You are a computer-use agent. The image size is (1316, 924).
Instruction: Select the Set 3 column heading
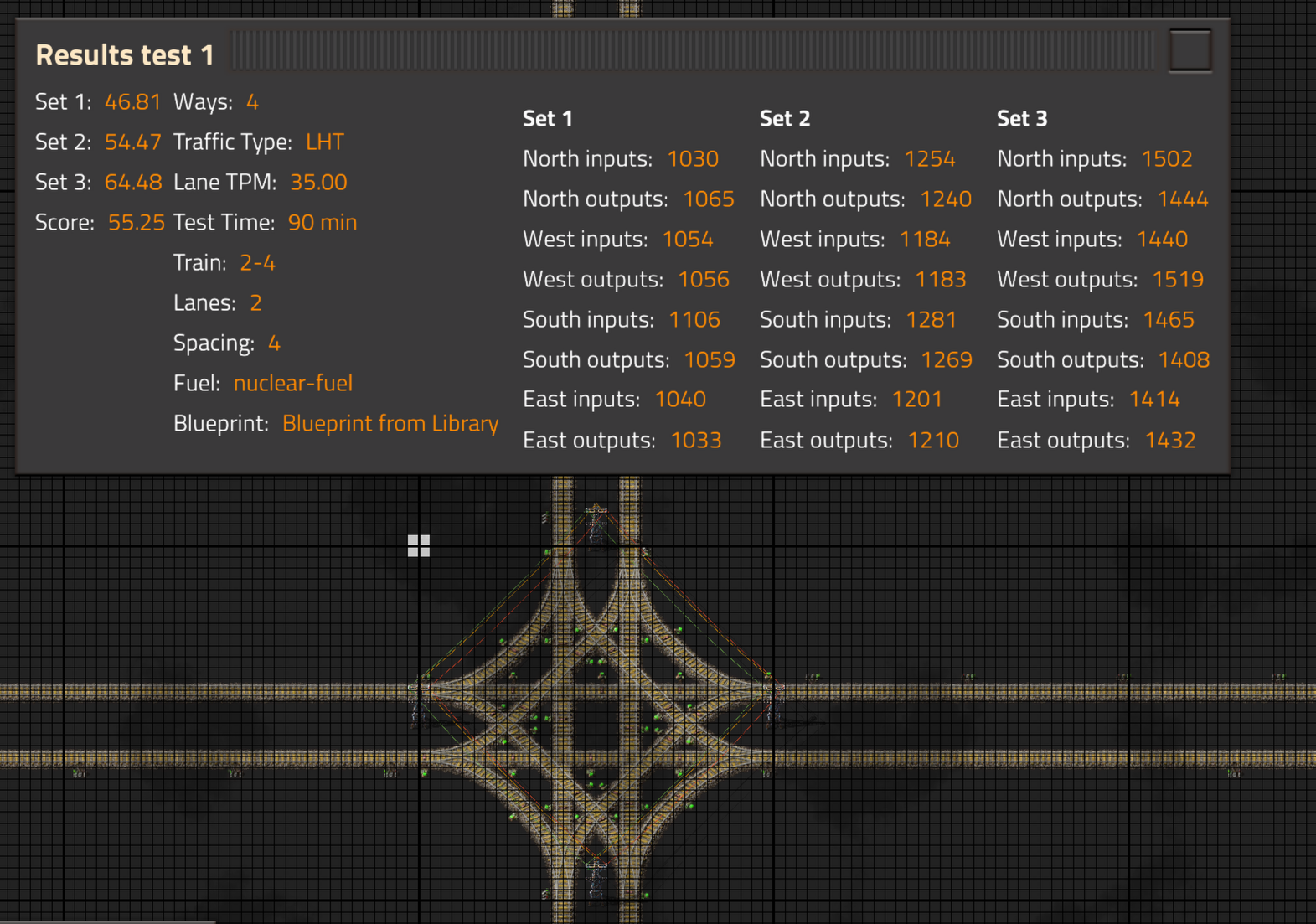(x=1022, y=118)
